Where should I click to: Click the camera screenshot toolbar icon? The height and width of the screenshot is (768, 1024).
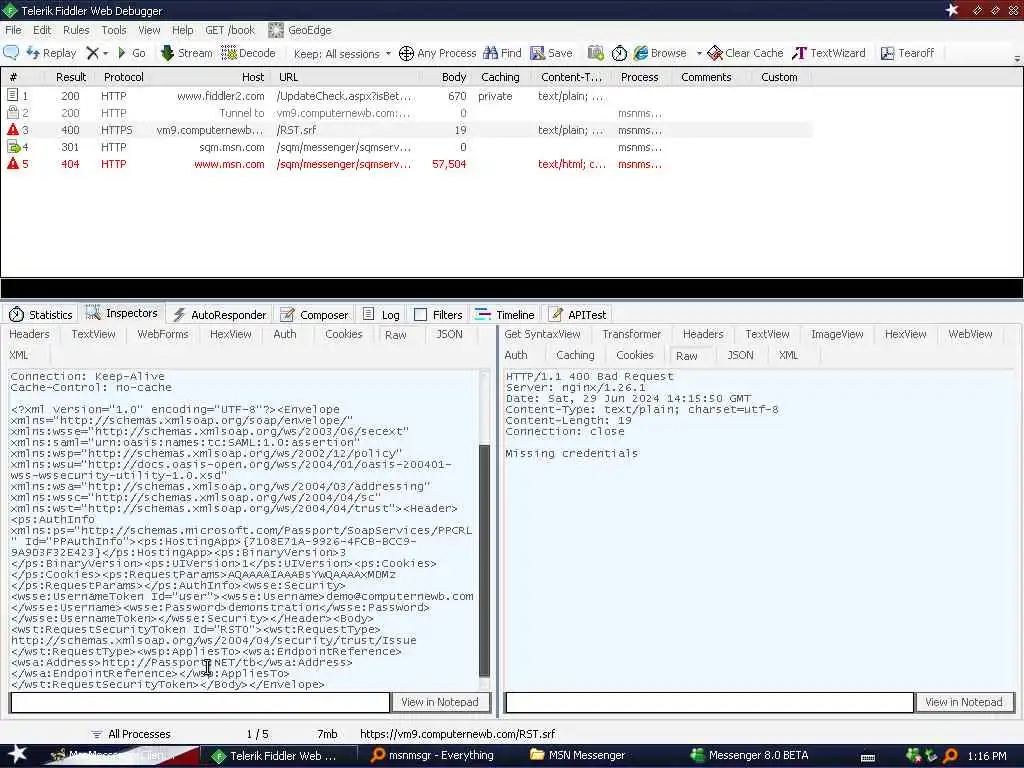pyautogui.click(x=596, y=53)
